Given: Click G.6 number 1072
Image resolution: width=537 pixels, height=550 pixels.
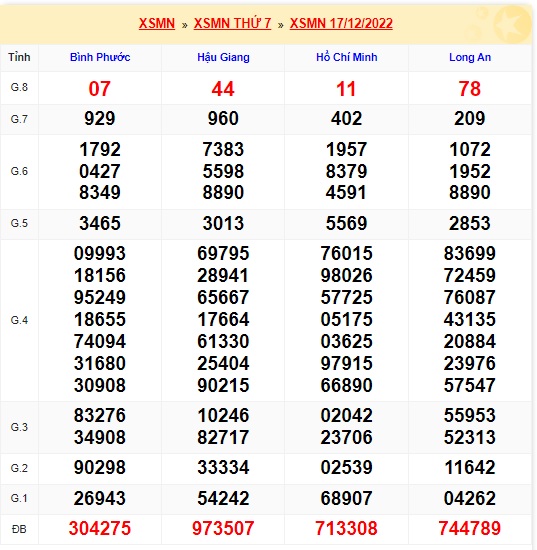Looking at the screenshot, I should click(470, 150).
